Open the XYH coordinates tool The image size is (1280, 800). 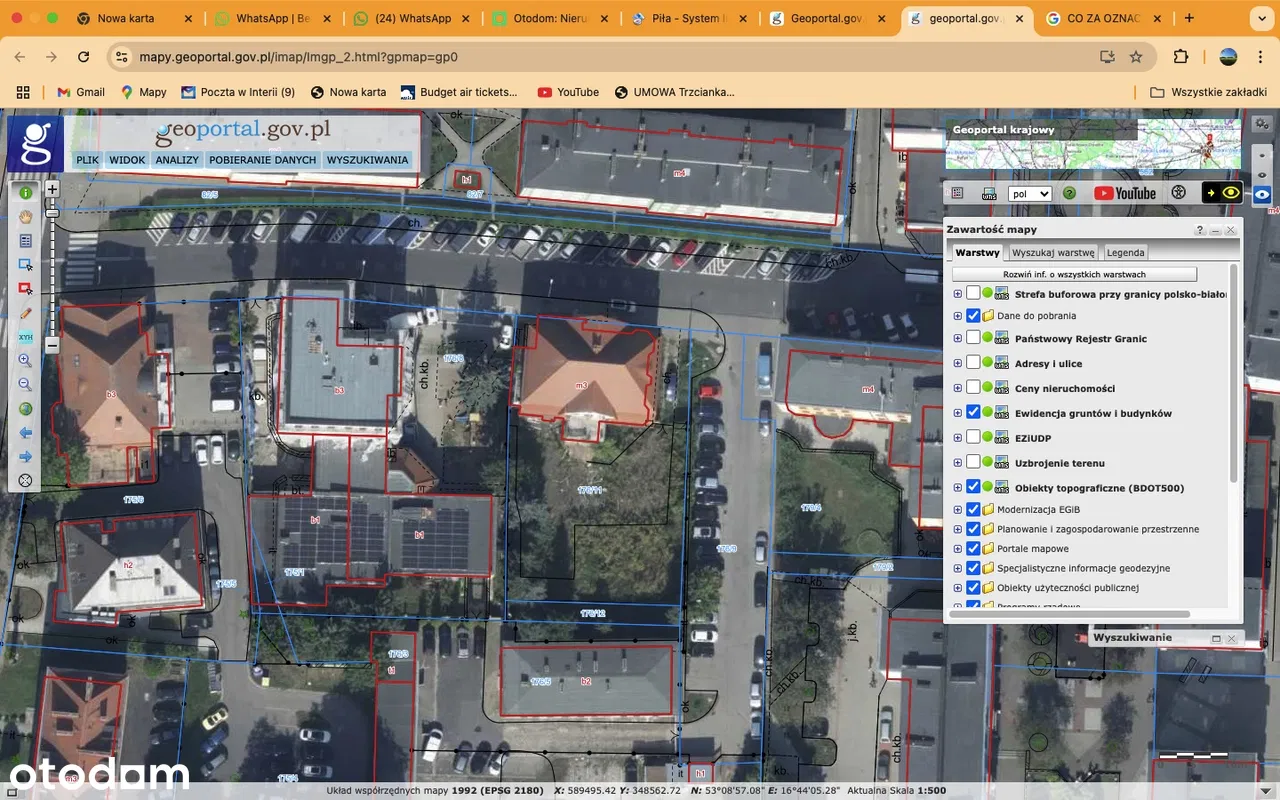coord(25,337)
